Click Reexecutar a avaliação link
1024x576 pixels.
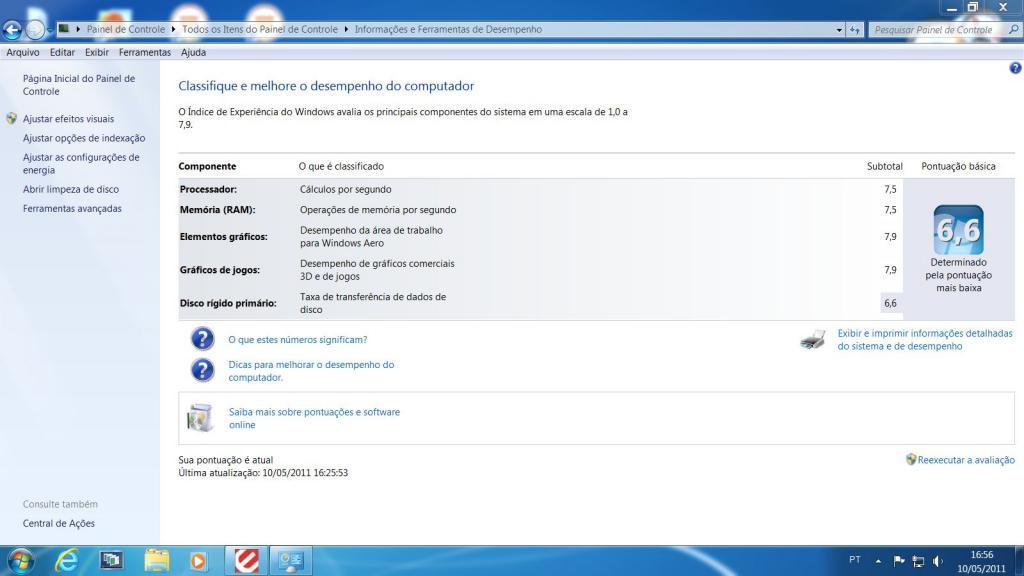(x=966, y=460)
